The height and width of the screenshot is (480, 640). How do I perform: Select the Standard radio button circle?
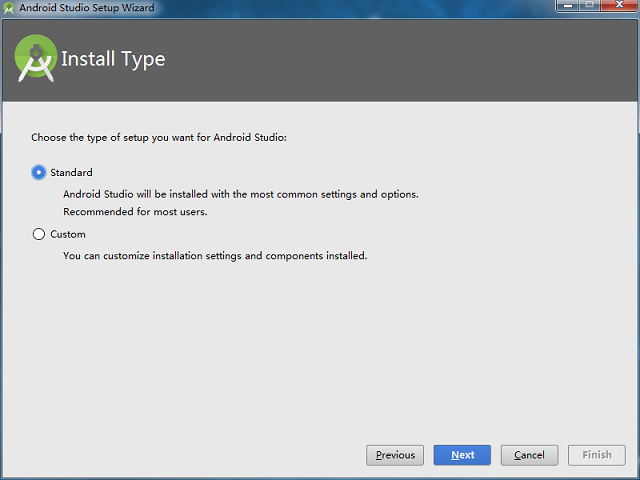coord(39,172)
